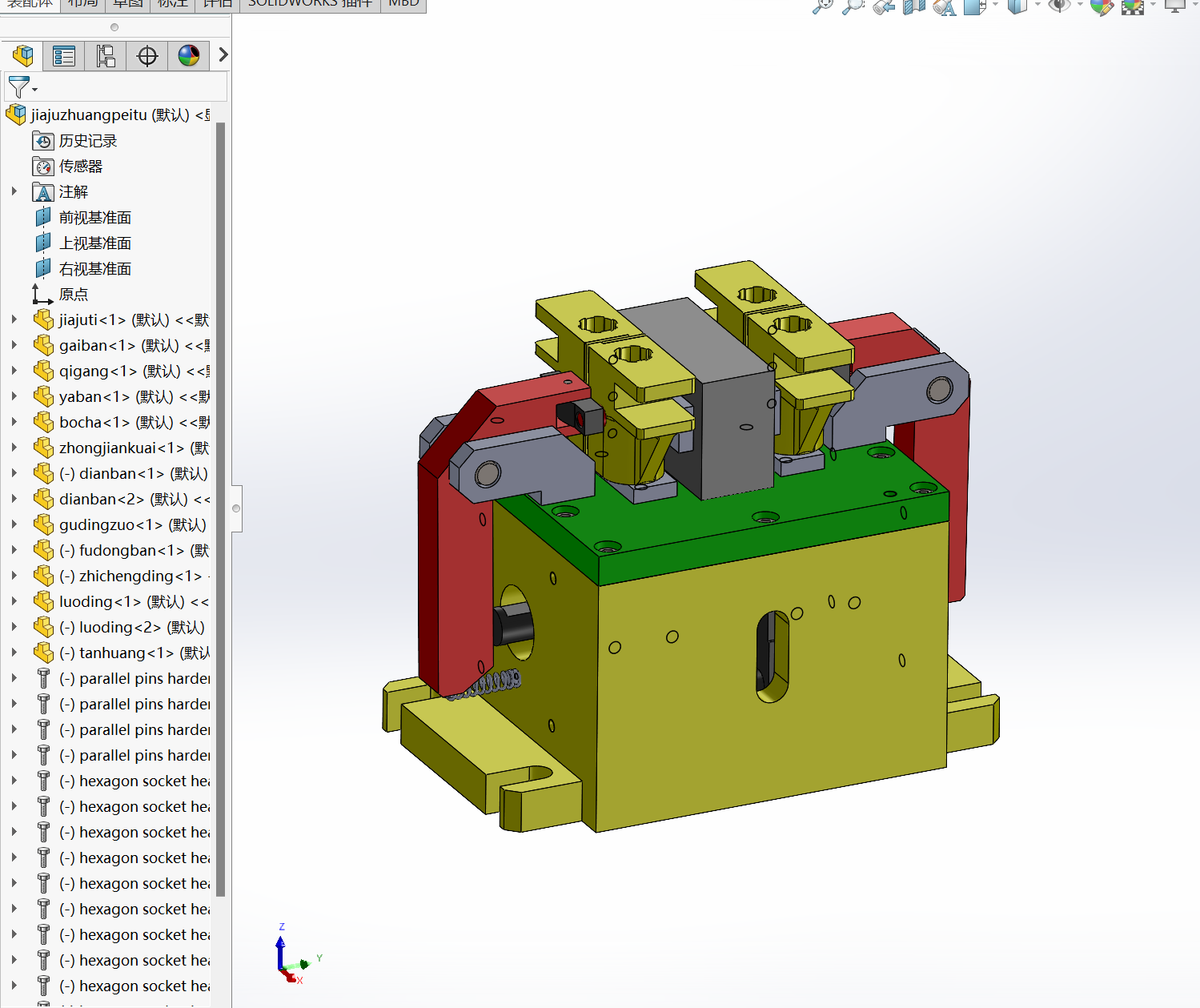The height and width of the screenshot is (1008, 1200).
Task: Toggle the Hide/Show Items eye icon
Action: [x=1059, y=6]
